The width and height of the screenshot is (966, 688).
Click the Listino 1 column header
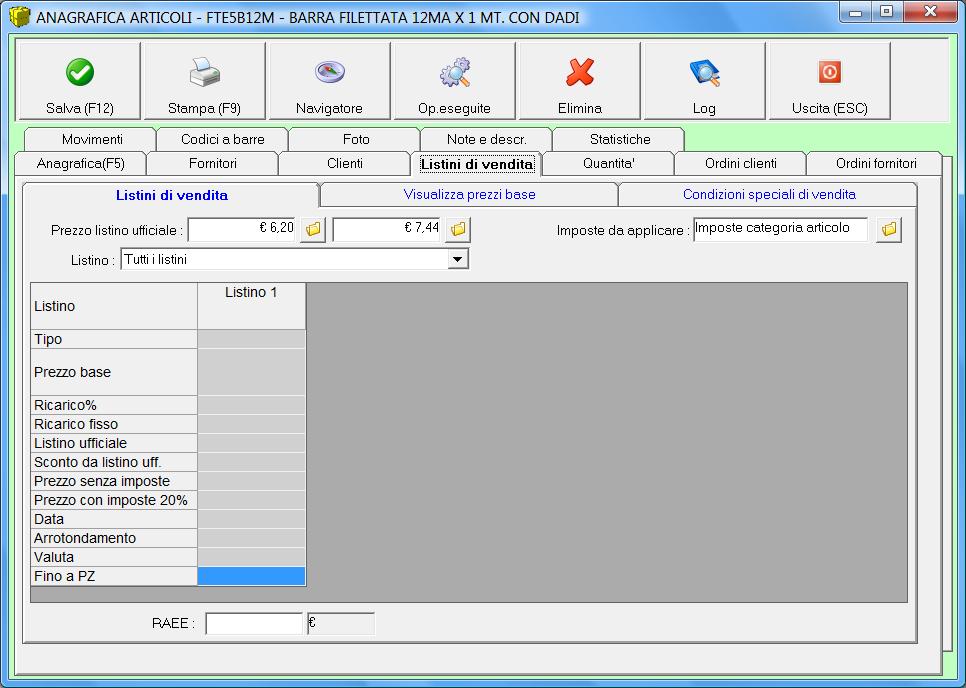click(x=251, y=306)
